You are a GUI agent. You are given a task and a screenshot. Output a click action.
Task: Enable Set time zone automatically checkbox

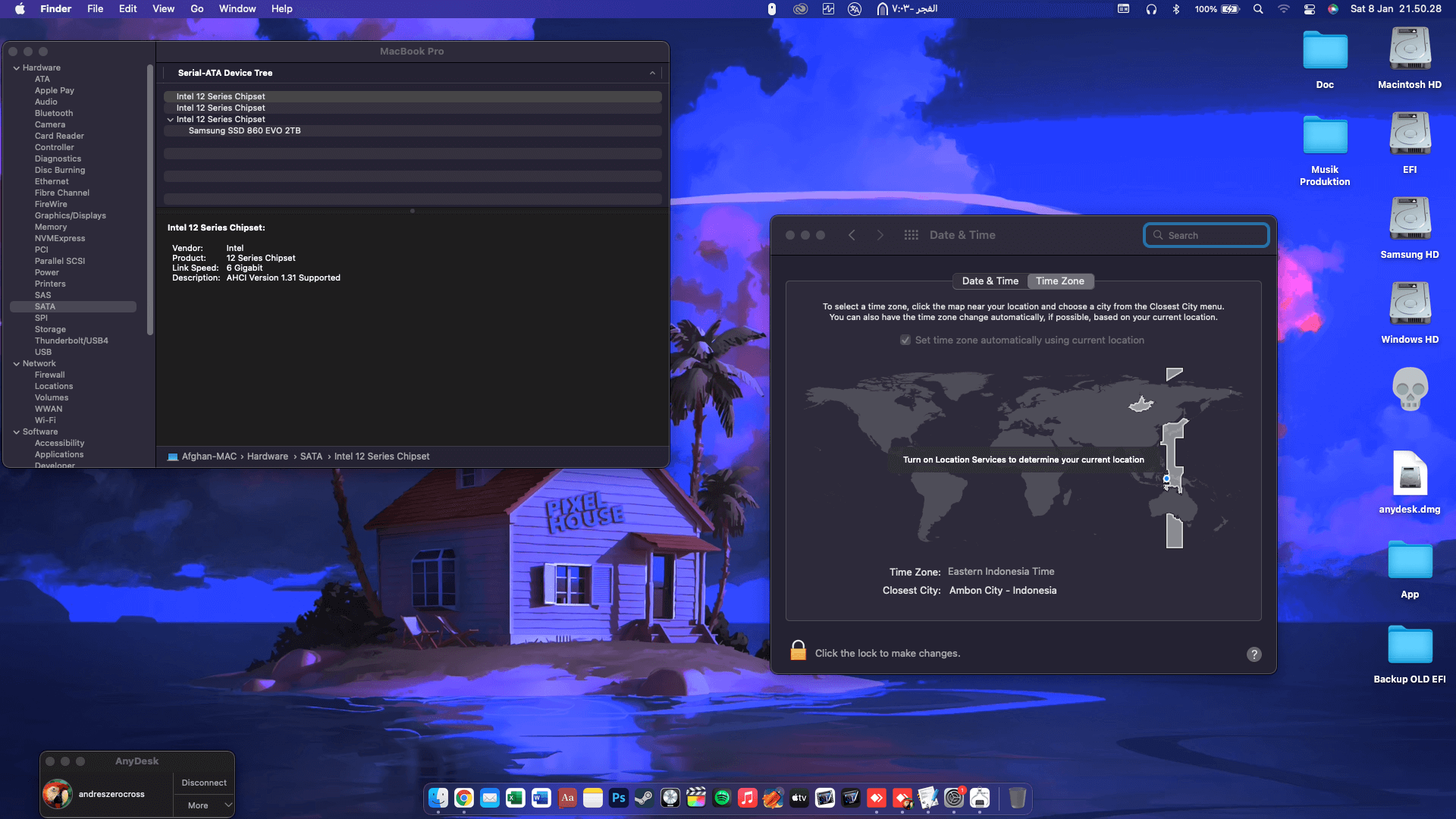[905, 340]
